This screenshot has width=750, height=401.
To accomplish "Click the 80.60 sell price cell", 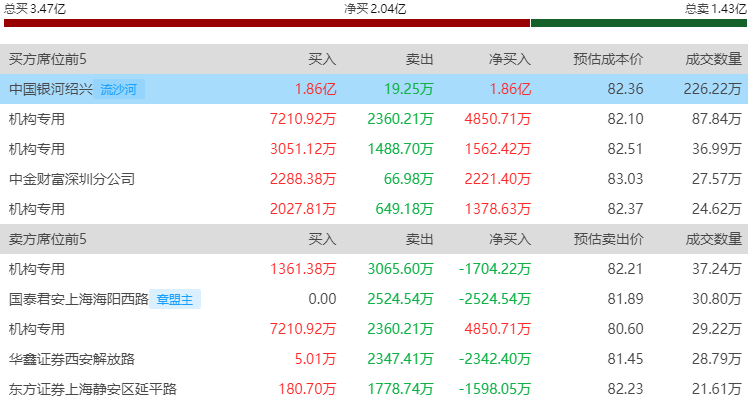I will (x=625, y=329).
